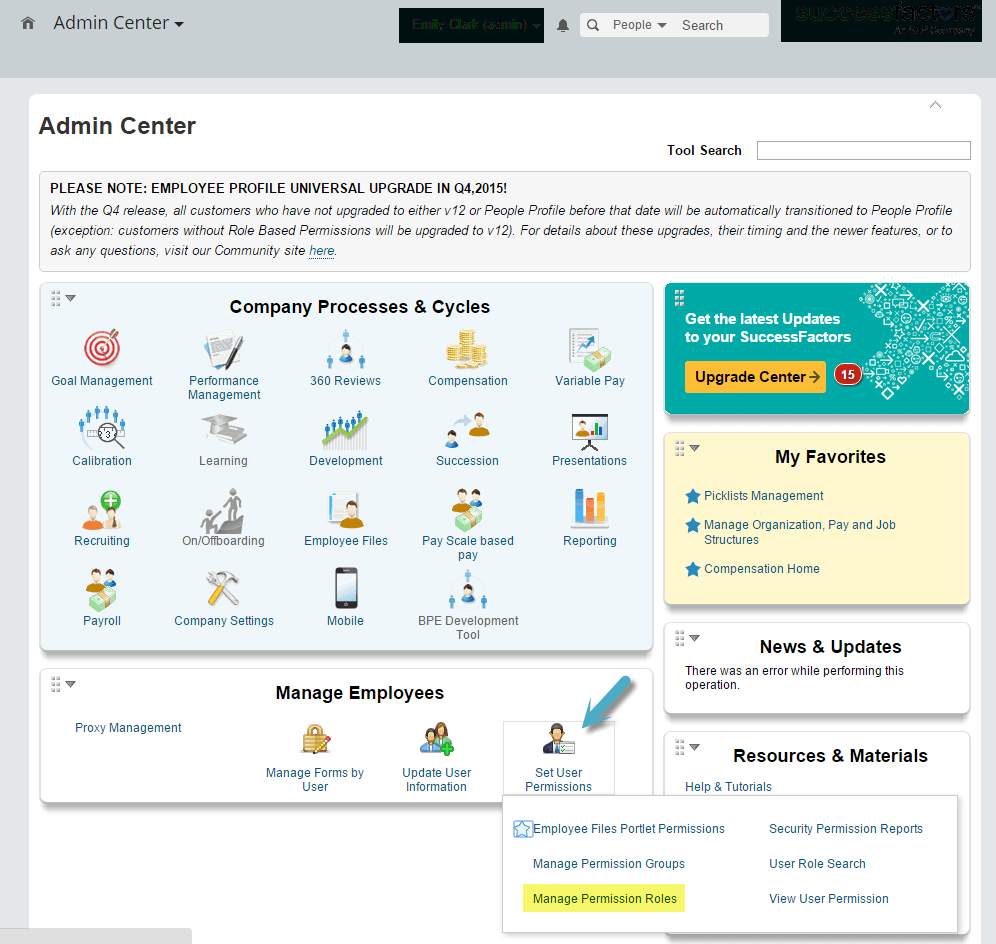Open the Proxy Management link

click(x=128, y=728)
